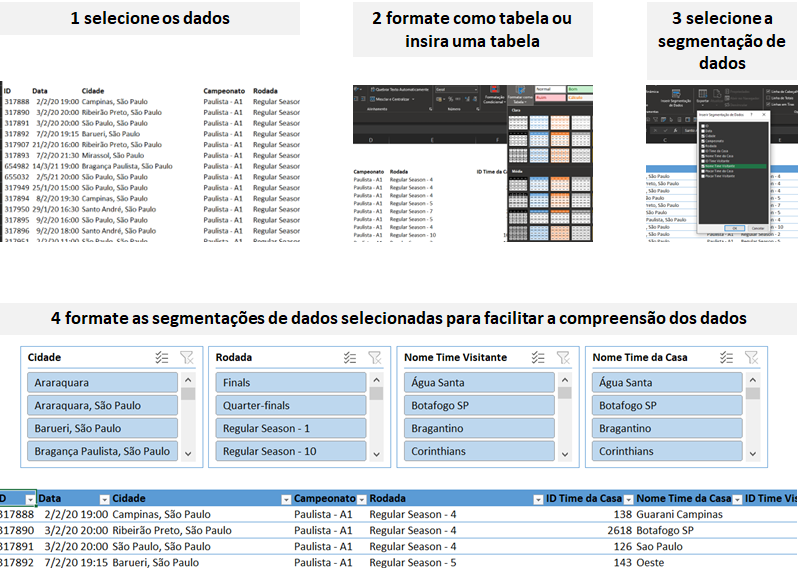Screen dimensions: 801x568
Task: Toggle Água Santa in Nome Time Visitante slicer
Action: tap(479, 383)
